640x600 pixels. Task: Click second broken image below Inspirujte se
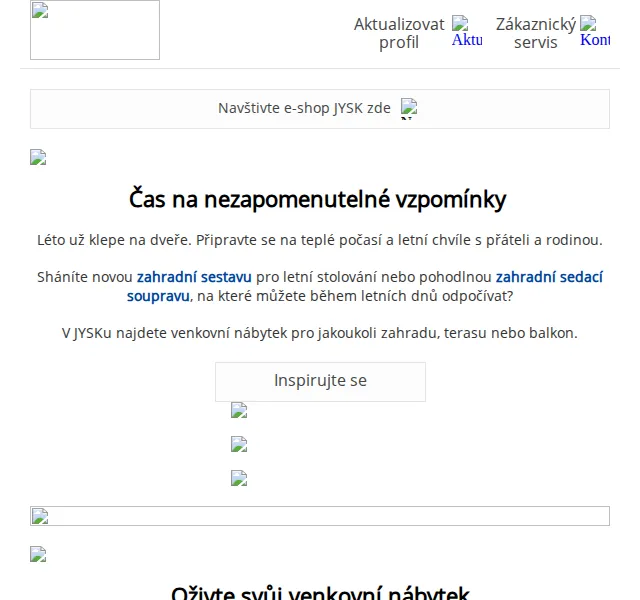[239, 444]
